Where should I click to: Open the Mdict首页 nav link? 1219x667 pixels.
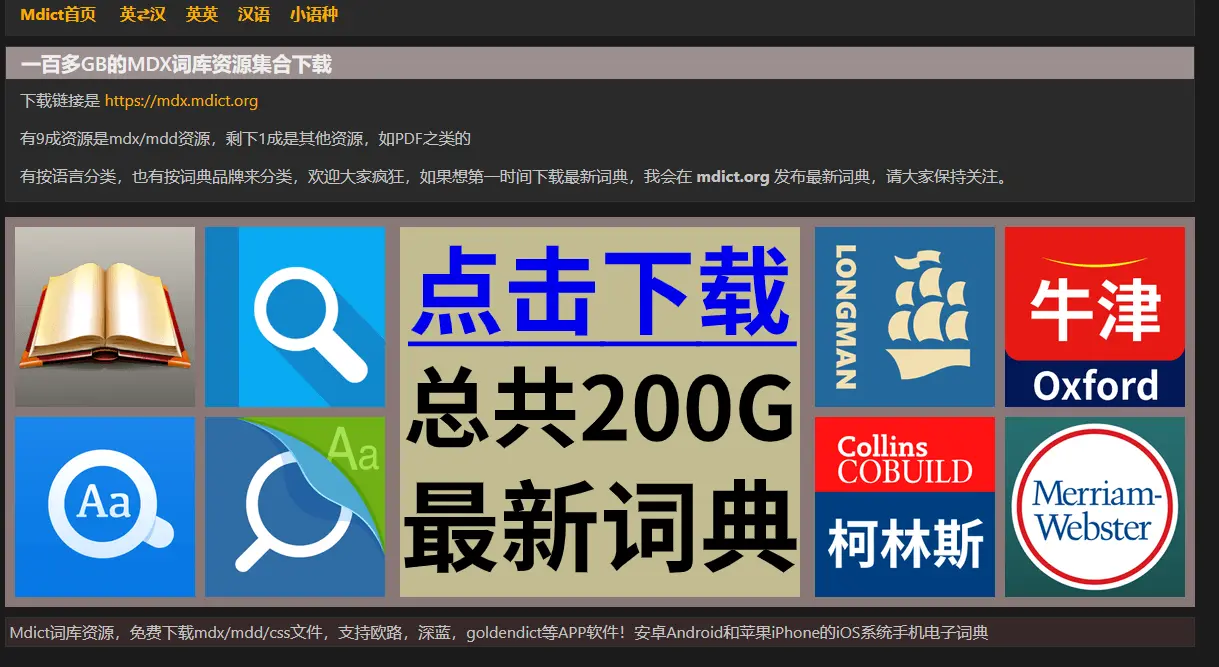[58, 14]
